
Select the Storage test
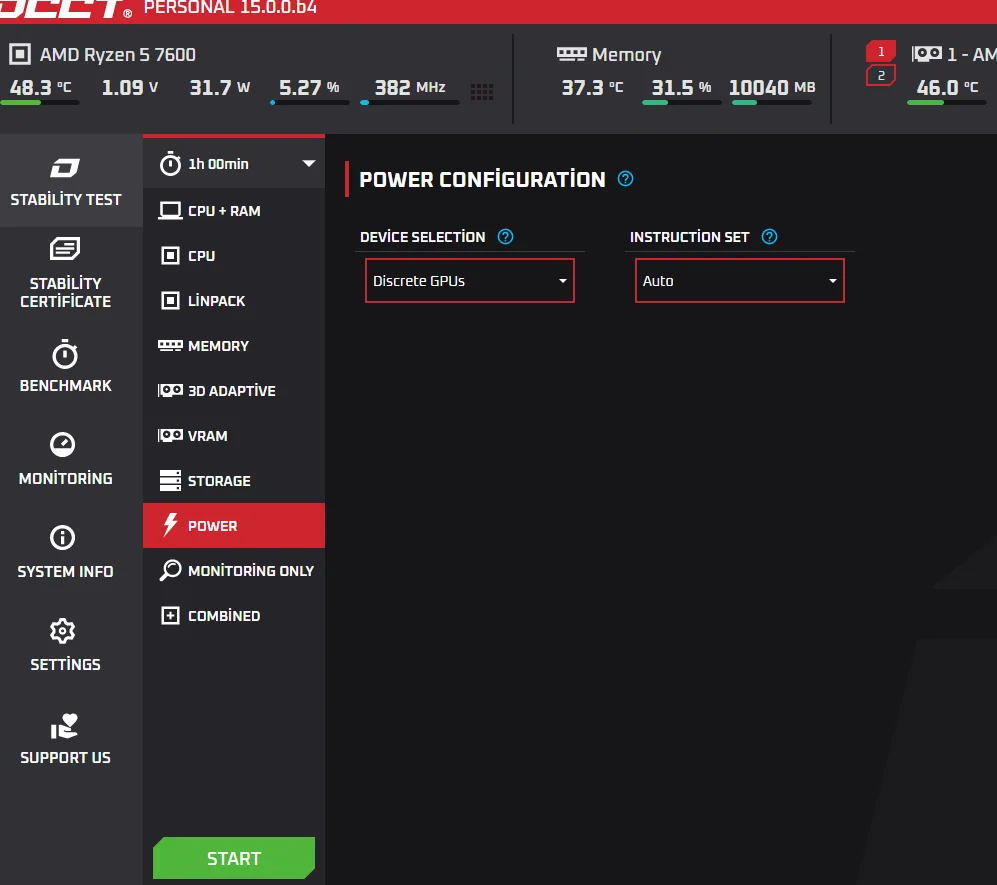(234, 481)
